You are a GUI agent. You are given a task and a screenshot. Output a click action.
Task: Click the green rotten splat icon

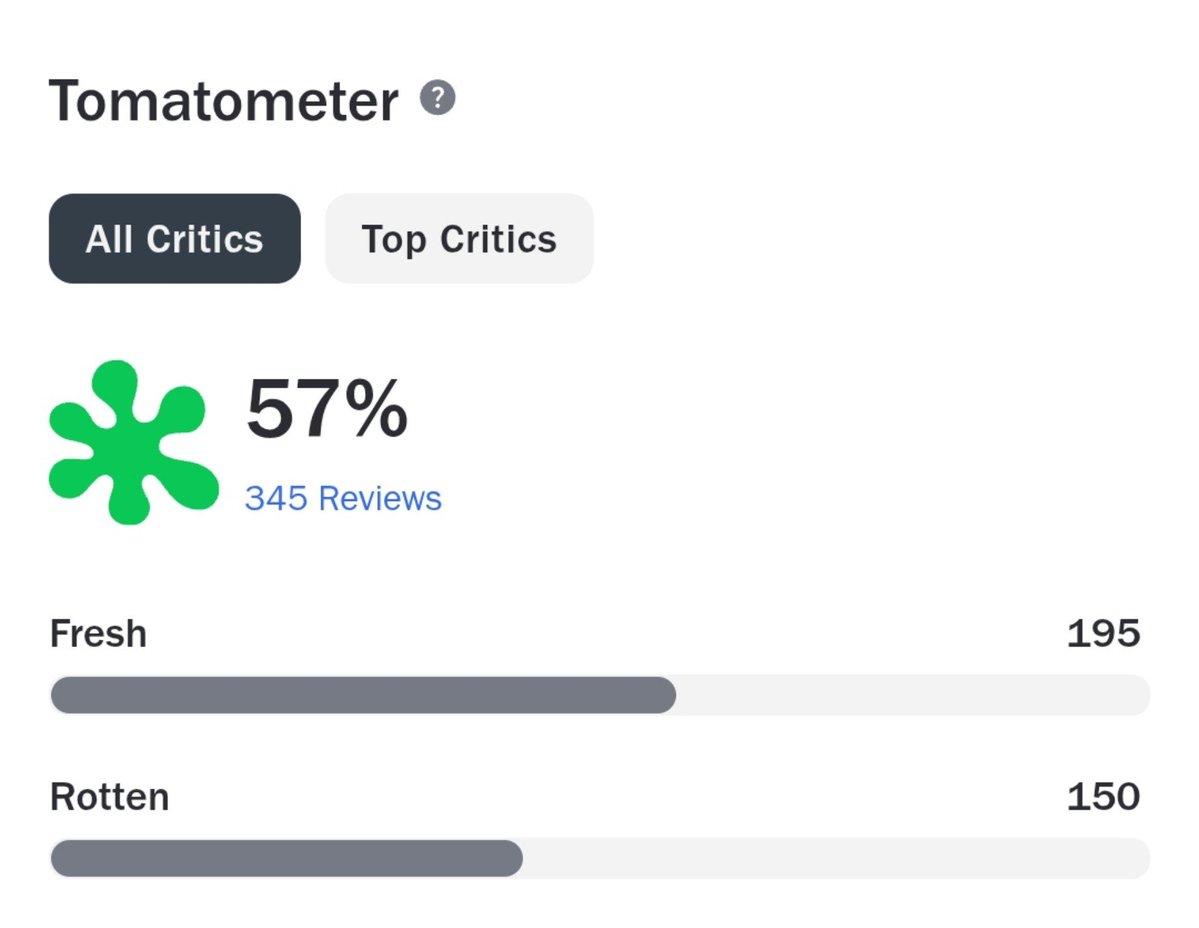pos(133,442)
